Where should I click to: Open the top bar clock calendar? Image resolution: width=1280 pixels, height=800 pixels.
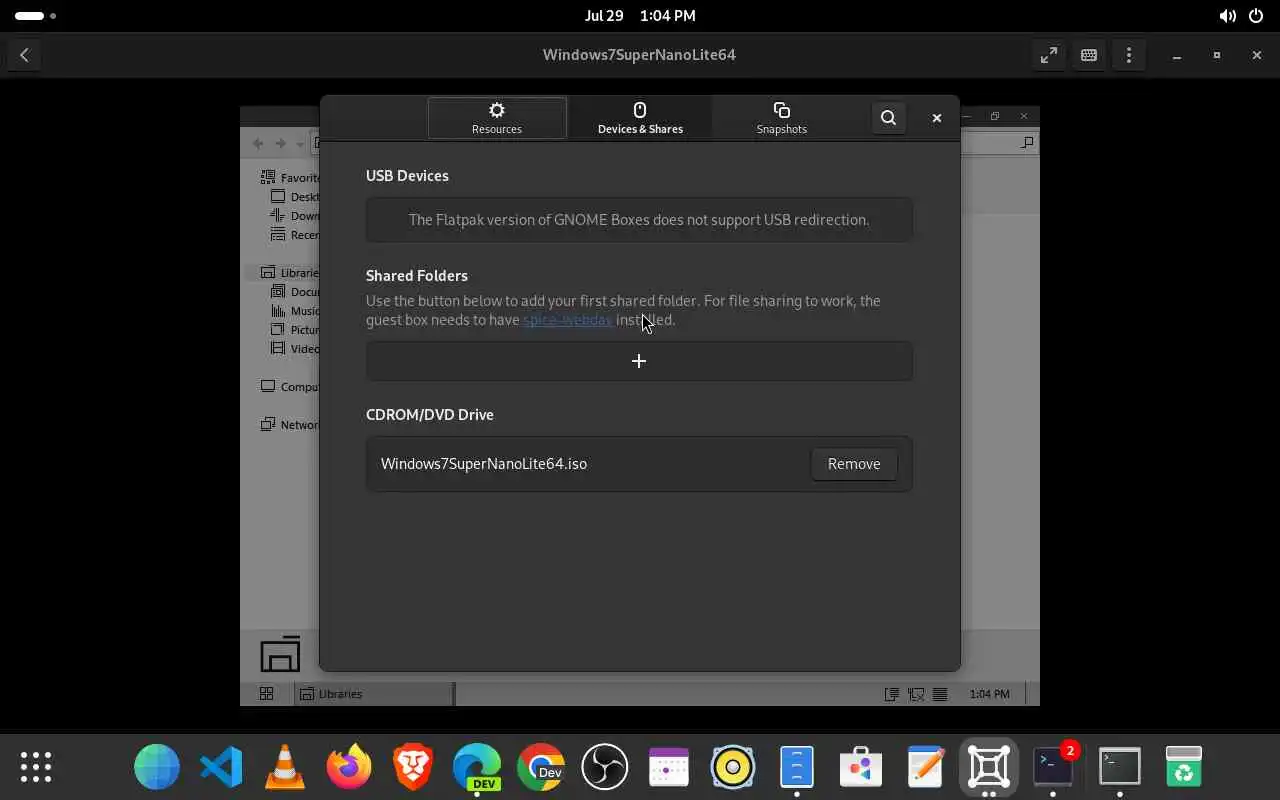(x=640, y=16)
